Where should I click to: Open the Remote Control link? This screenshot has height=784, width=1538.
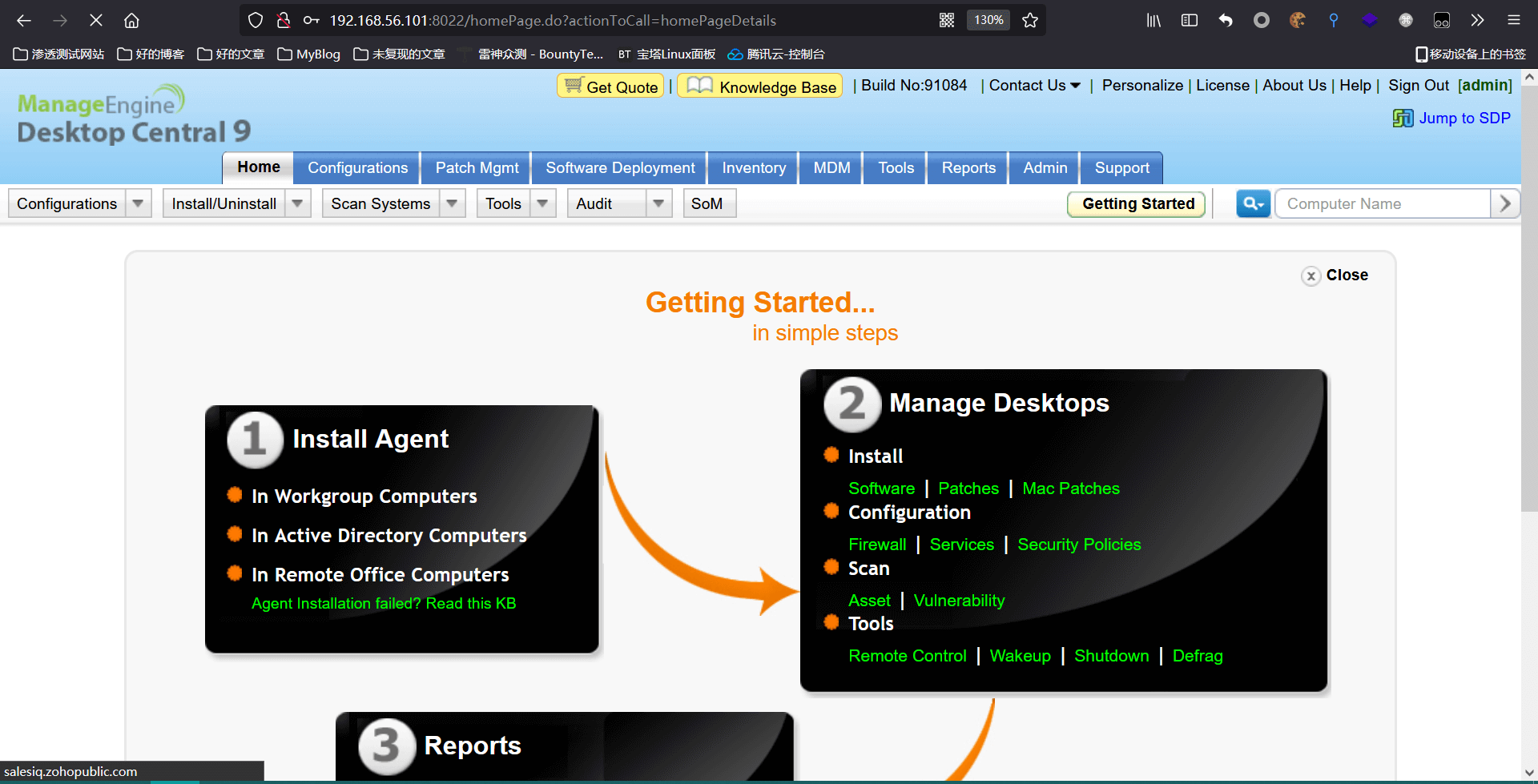point(908,656)
